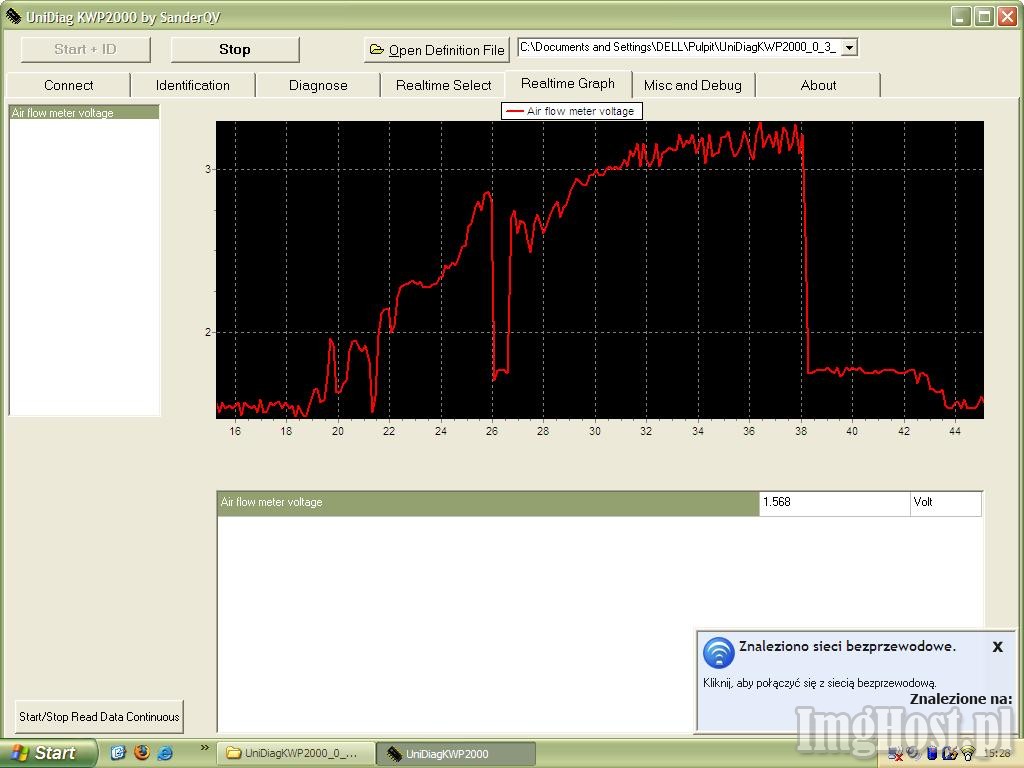Maximize the UniDiag window

tap(984, 16)
